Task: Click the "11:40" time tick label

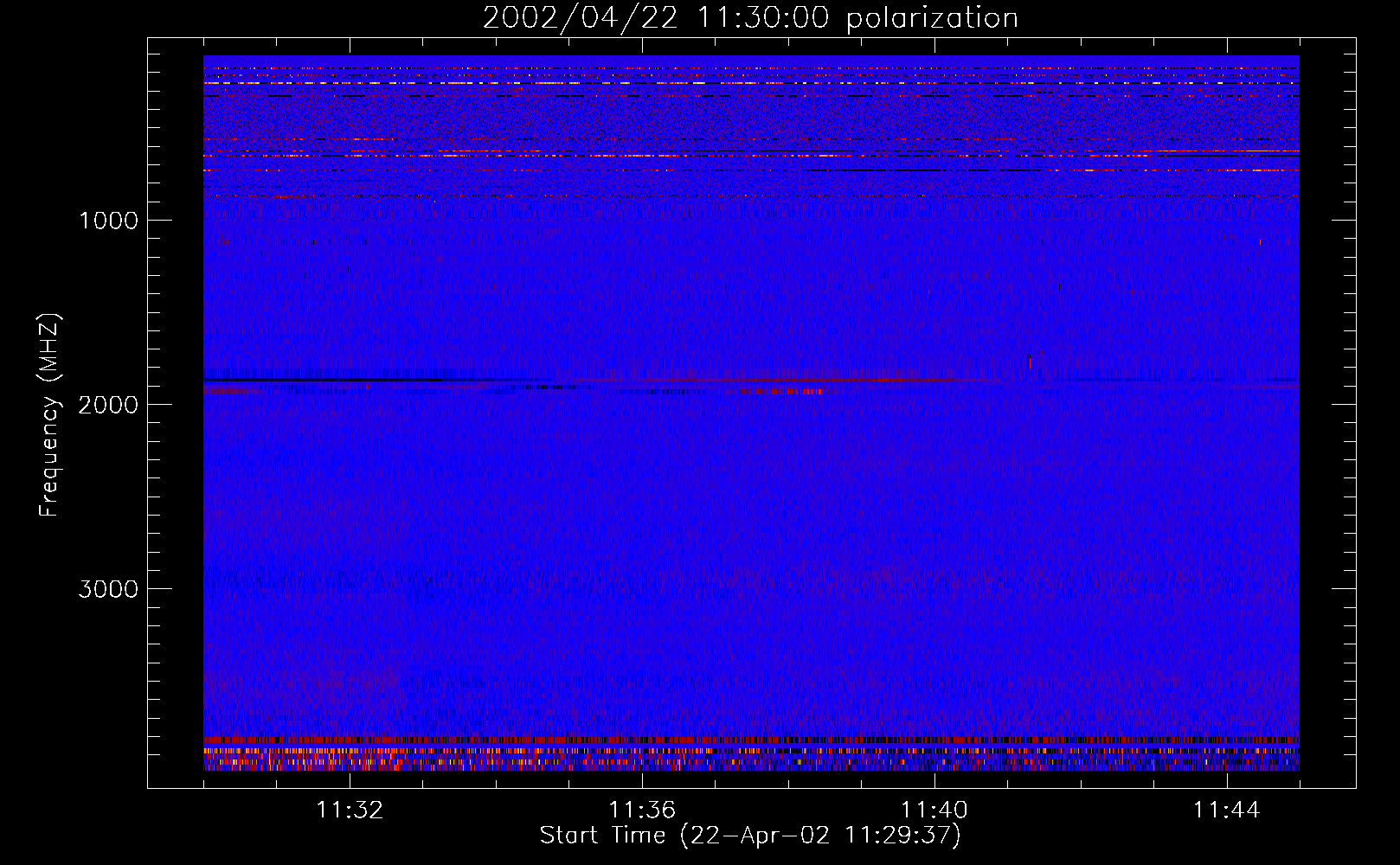Action: point(934,811)
